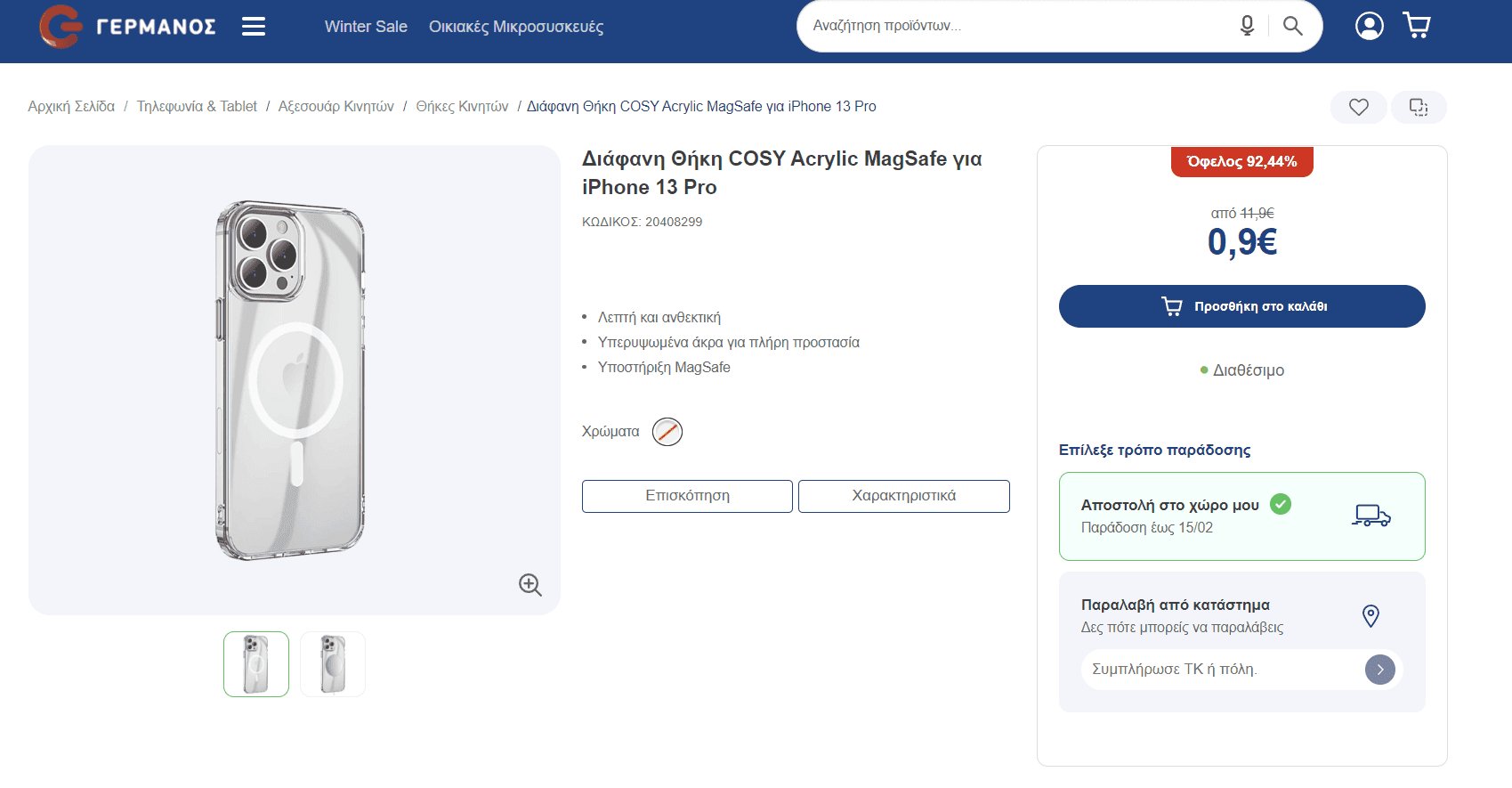Click the current page breadcrumb Διάφανη Θήκη COSY
The image size is (1512, 788).
701,107
